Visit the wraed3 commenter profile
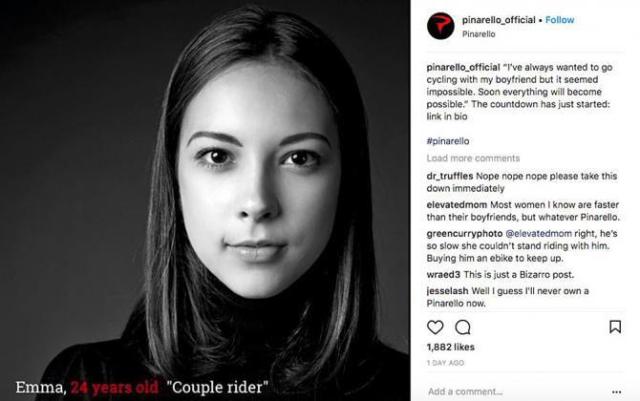The height and width of the screenshot is (401, 640). click(443, 275)
